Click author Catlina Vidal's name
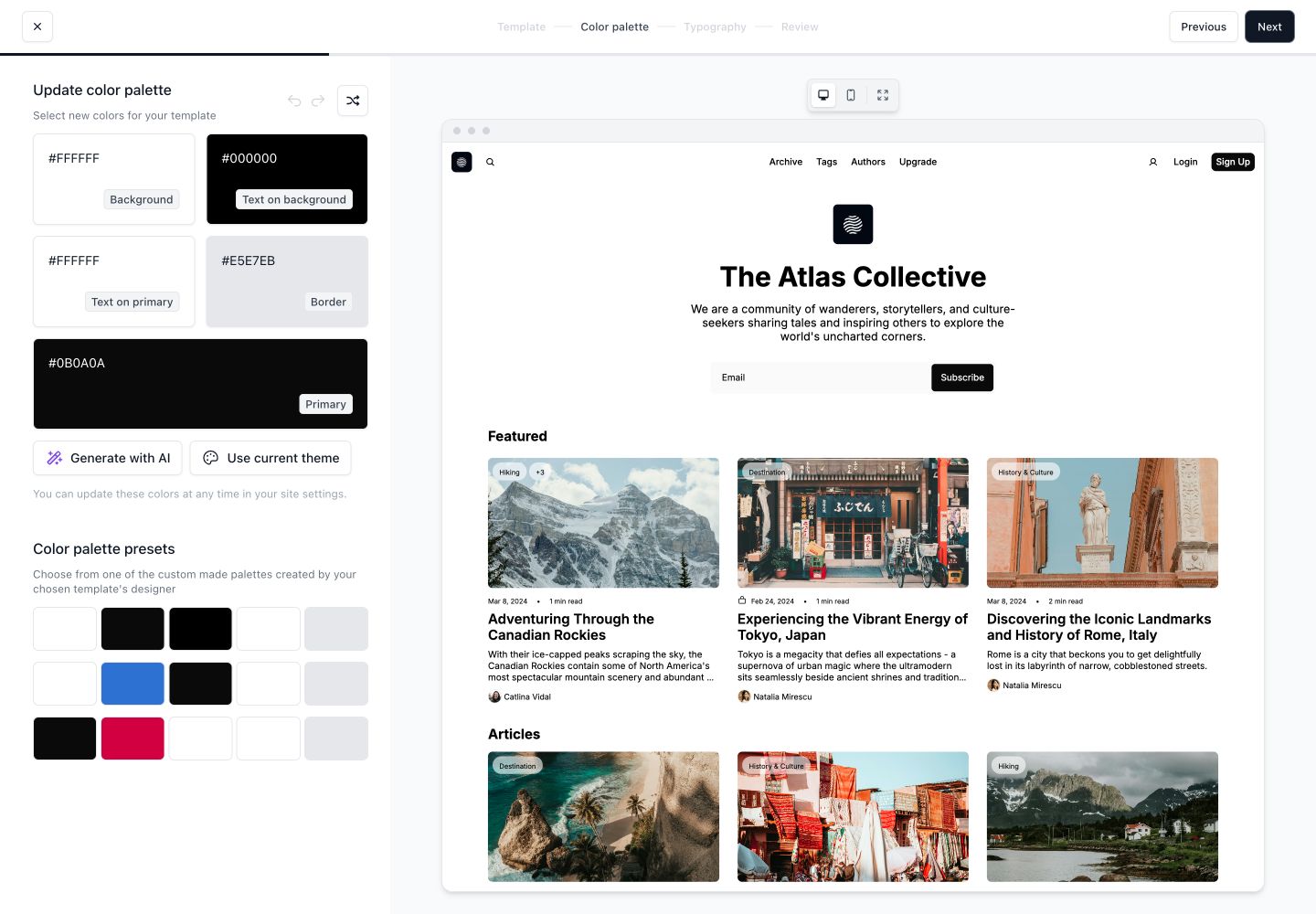Viewport: 1316px width, 914px height. point(527,696)
